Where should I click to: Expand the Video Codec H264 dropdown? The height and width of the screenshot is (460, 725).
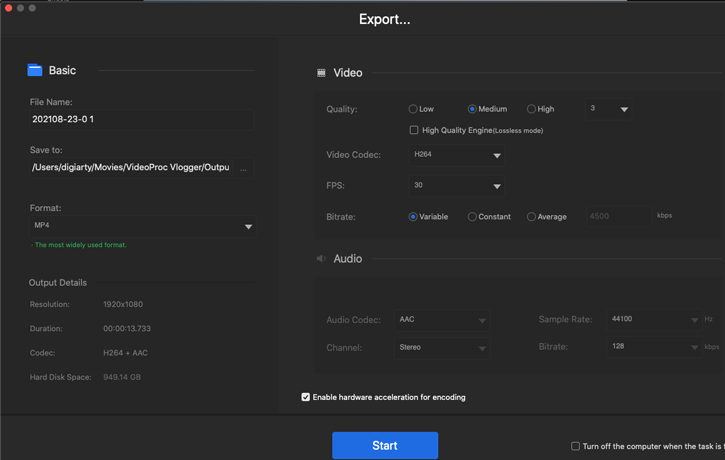coord(456,155)
